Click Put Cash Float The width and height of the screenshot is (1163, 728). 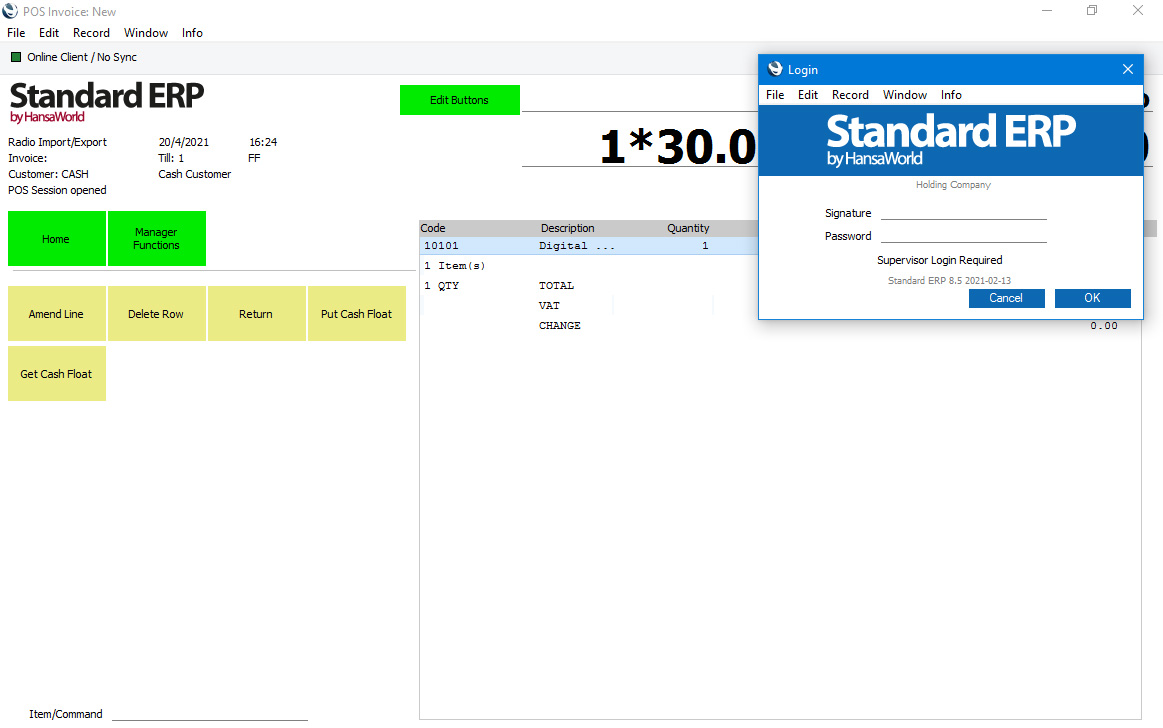(x=356, y=314)
